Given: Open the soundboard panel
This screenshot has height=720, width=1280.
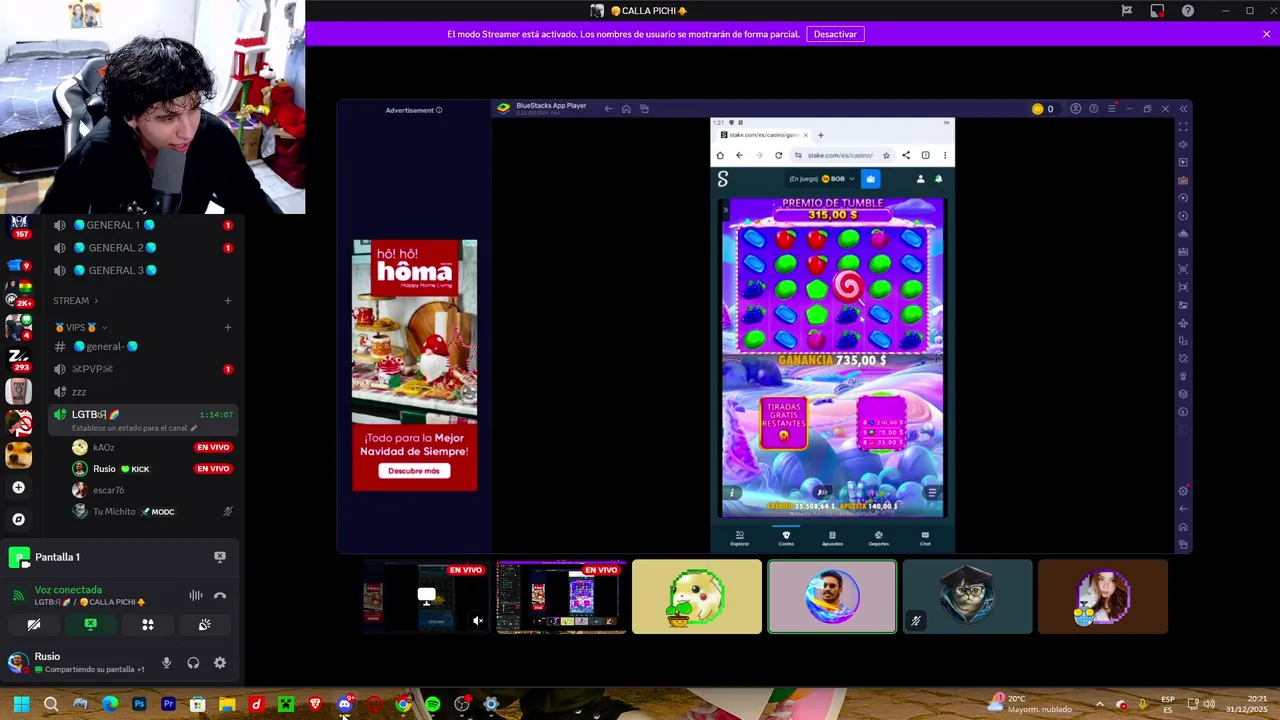Looking at the screenshot, I should pyautogui.click(x=205, y=625).
